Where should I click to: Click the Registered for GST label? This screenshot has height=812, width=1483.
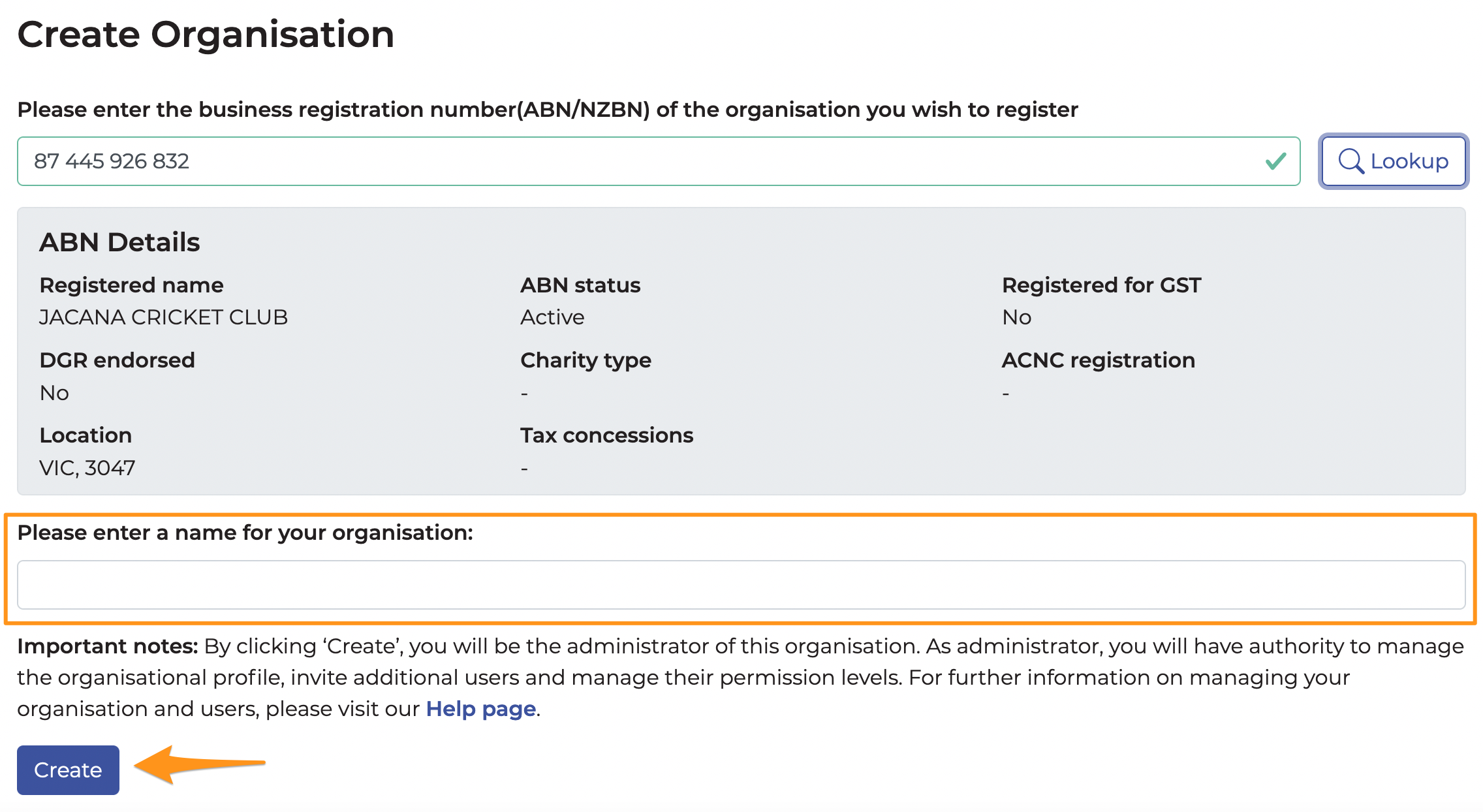tap(1101, 285)
